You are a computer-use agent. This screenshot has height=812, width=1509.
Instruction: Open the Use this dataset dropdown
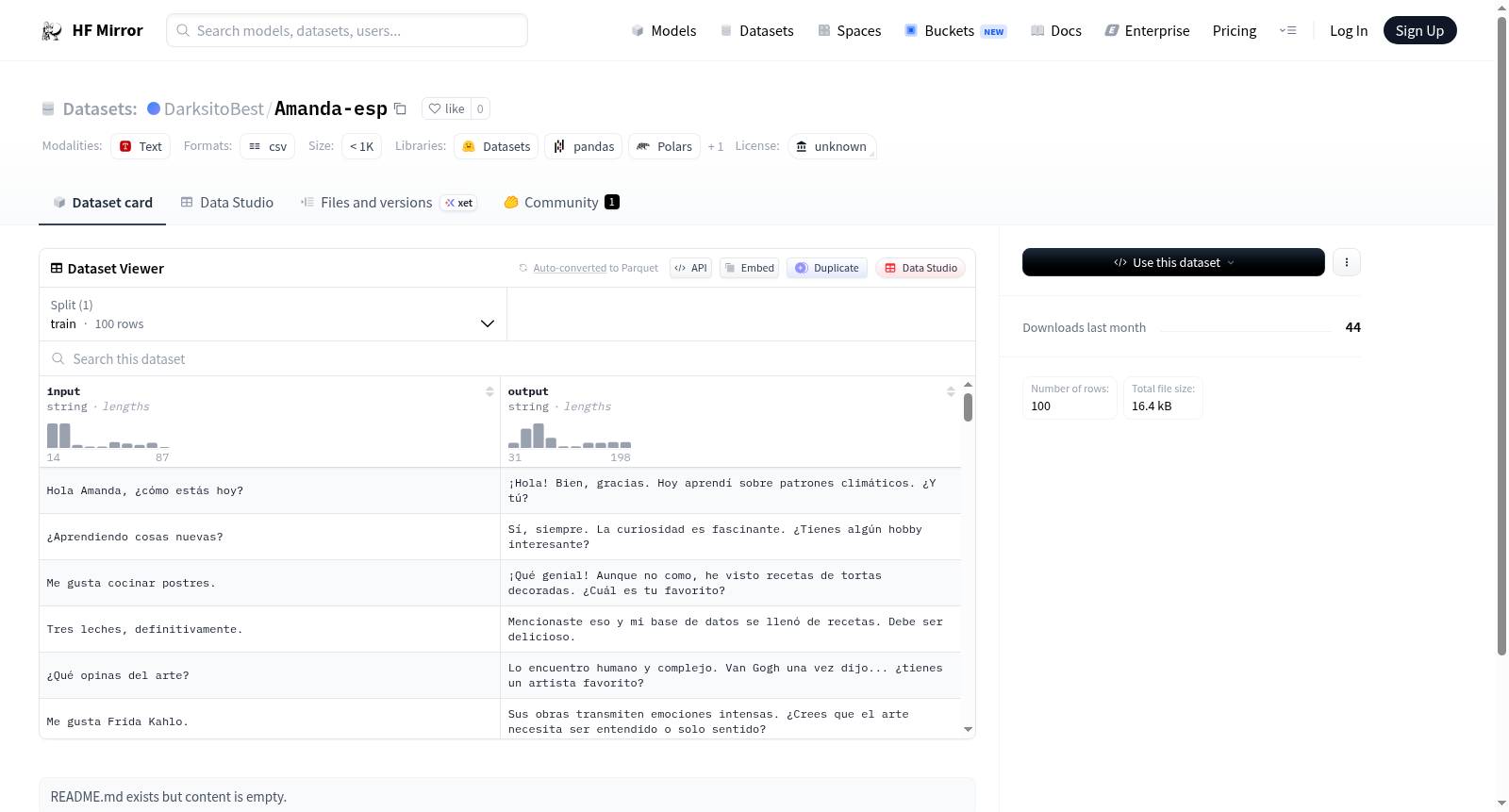(x=1173, y=262)
